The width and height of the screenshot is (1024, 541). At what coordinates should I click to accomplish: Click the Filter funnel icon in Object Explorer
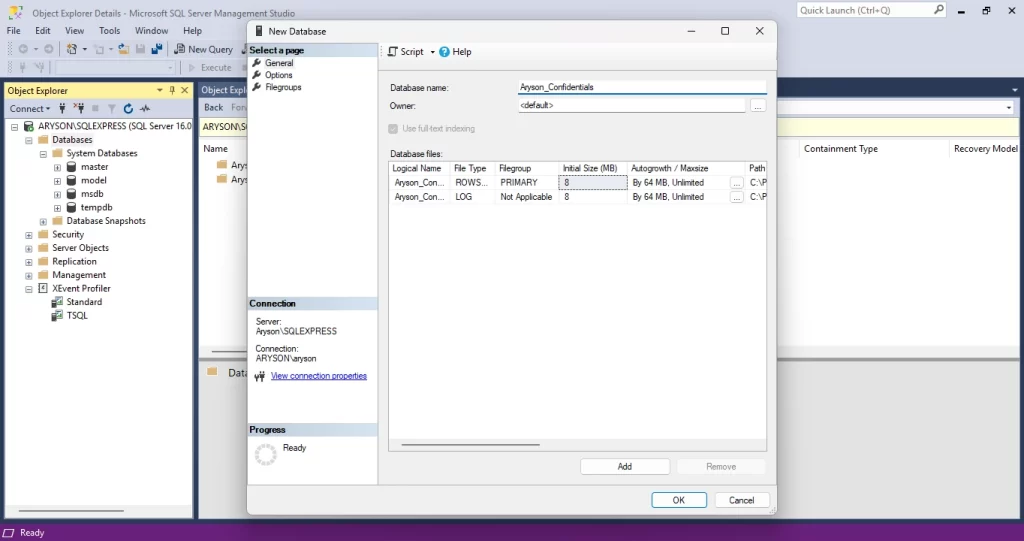pos(112,108)
